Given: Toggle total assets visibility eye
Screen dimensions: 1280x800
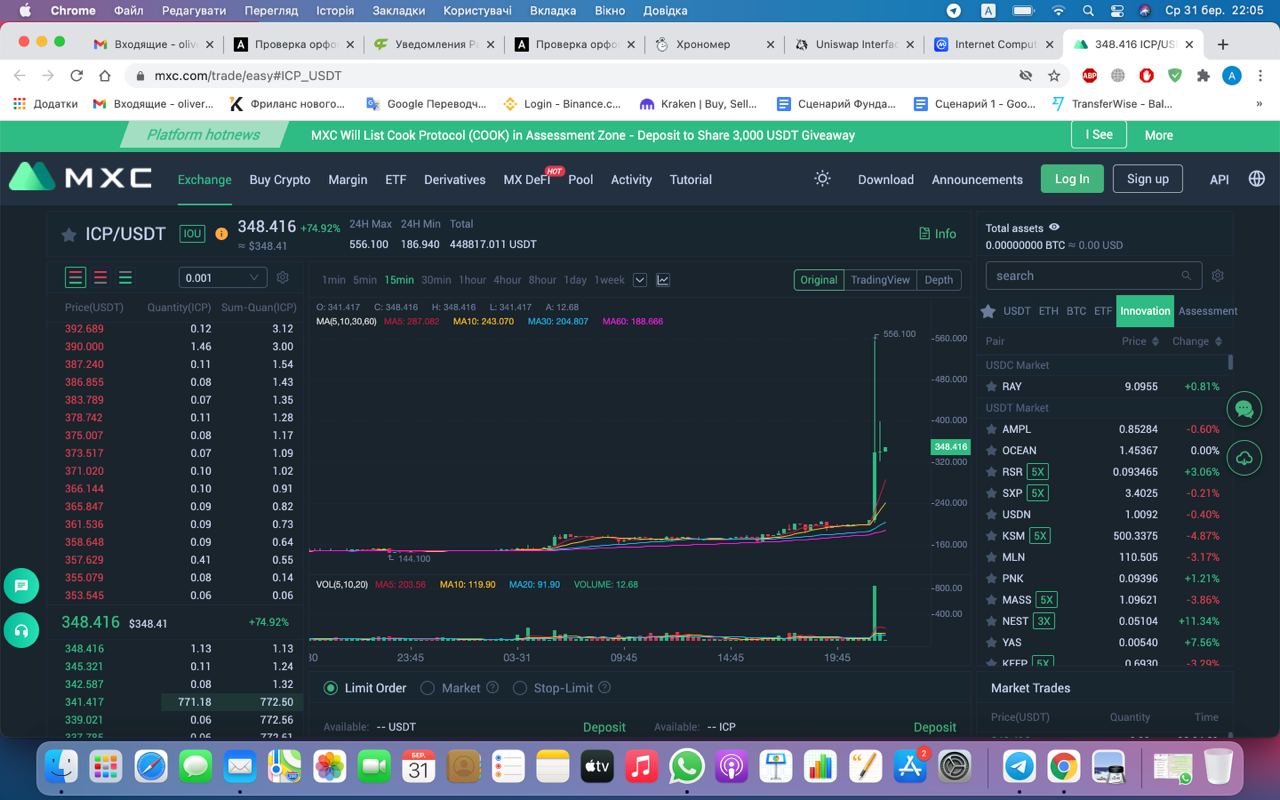Looking at the screenshot, I should point(1054,228).
